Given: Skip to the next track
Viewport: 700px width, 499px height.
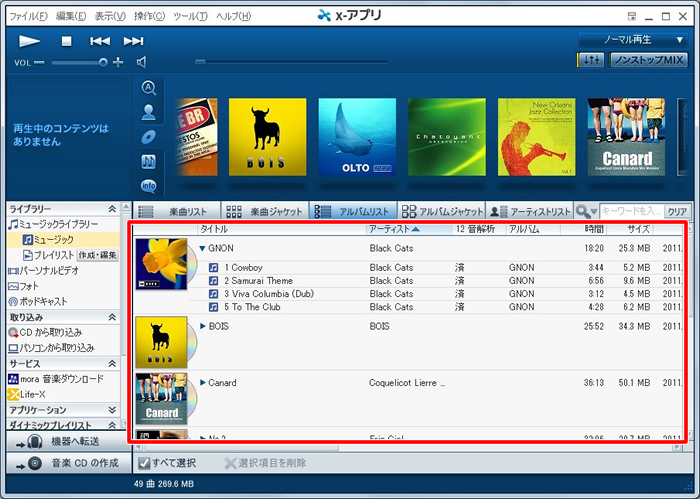Looking at the screenshot, I should point(133,41).
